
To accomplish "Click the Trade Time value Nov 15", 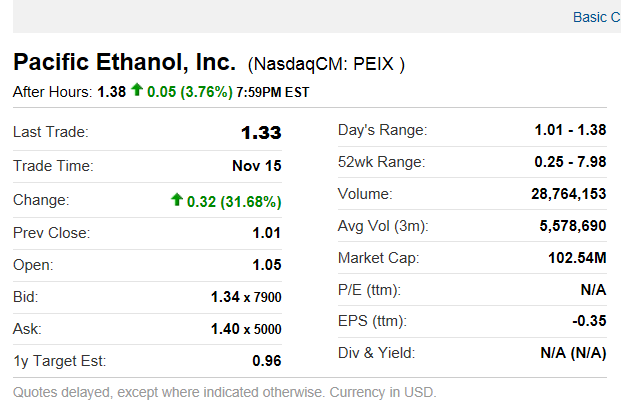I will tap(256, 167).
